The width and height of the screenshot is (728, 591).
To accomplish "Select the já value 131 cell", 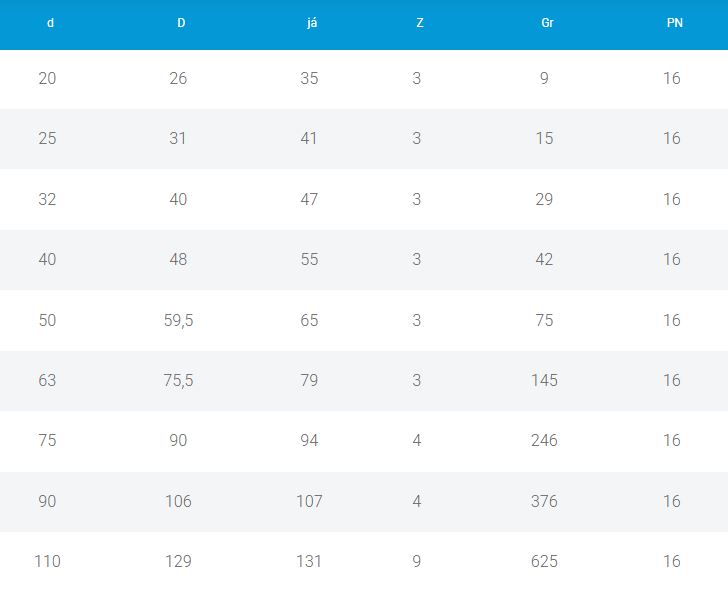I will tap(309, 561).
